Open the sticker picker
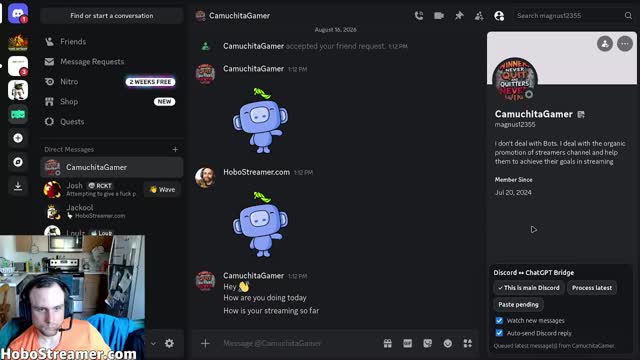The width and height of the screenshot is (640, 360). click(427, 343)
